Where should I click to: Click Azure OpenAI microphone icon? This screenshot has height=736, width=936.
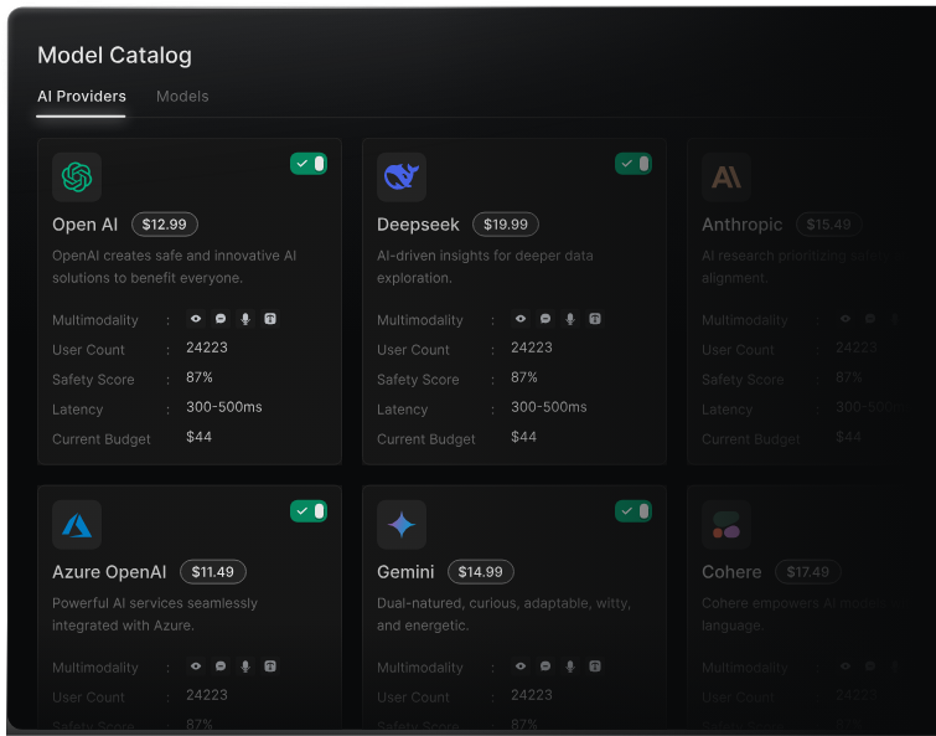point(245,666)
